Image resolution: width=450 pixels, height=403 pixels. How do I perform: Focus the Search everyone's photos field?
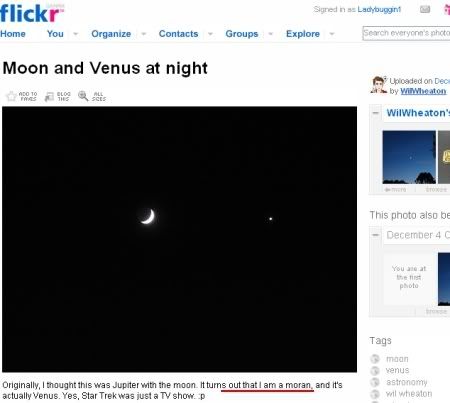pyautogui.click(x=406, y=33)
